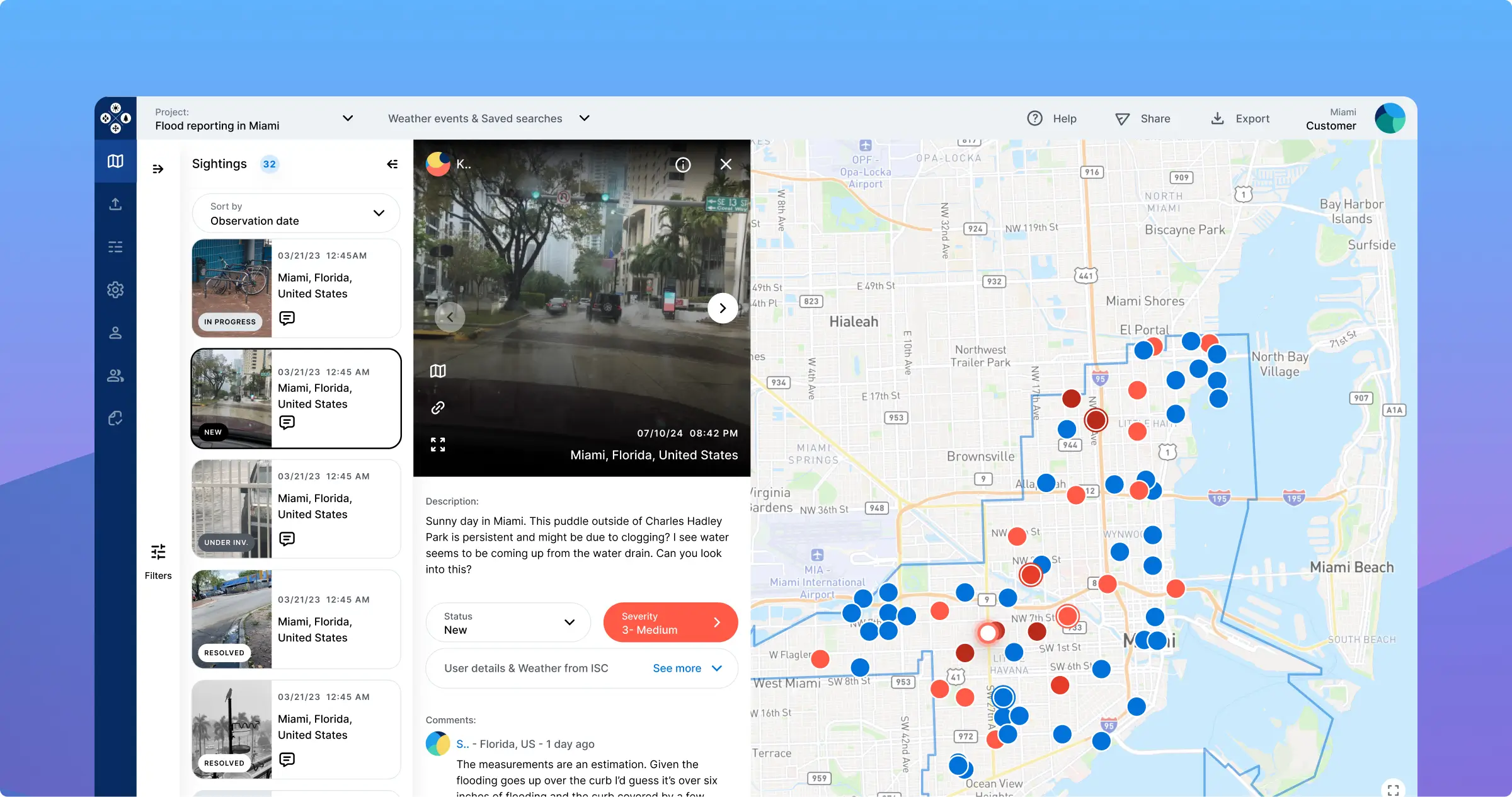This screenshot has height=797, width=1512.
Task: Show this sighting on the map icon
Action: (x=438, y=371)
